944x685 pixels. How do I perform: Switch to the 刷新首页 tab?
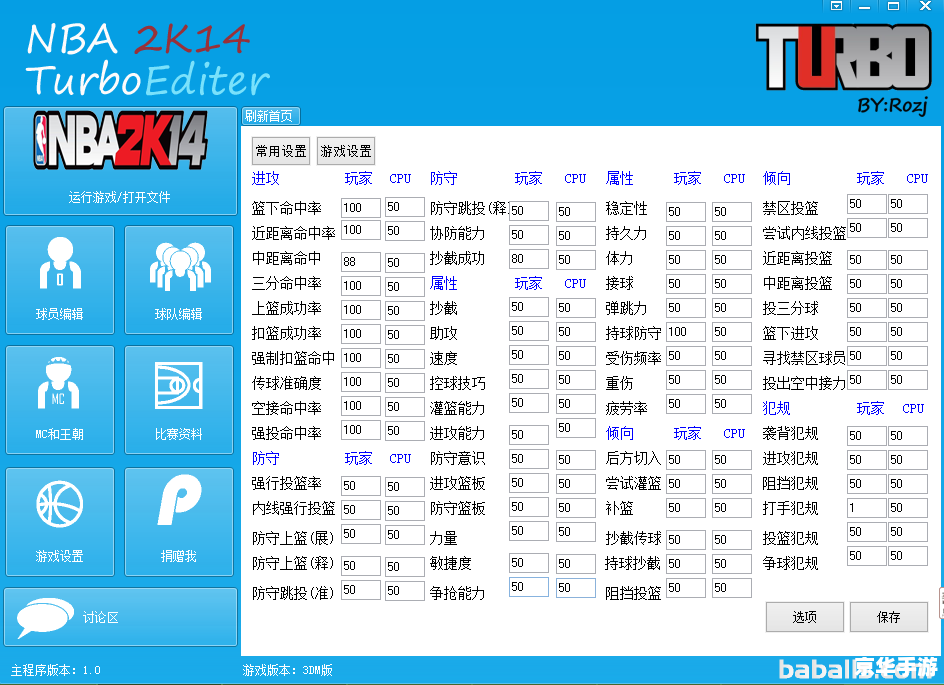tap(270, 116)
